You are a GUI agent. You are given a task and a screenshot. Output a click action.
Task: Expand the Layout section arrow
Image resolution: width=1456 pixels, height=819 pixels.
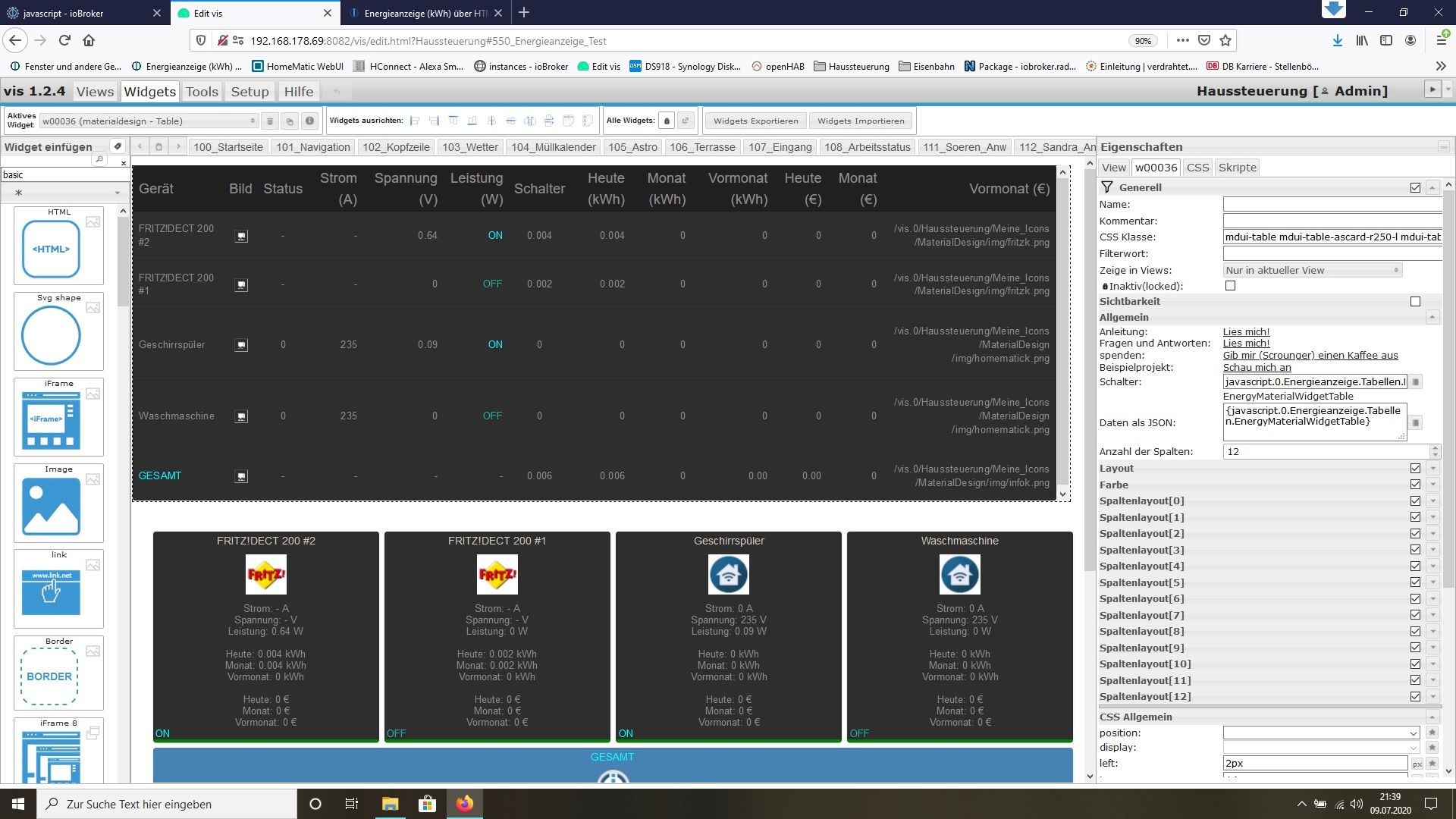tap(1432, 469)
